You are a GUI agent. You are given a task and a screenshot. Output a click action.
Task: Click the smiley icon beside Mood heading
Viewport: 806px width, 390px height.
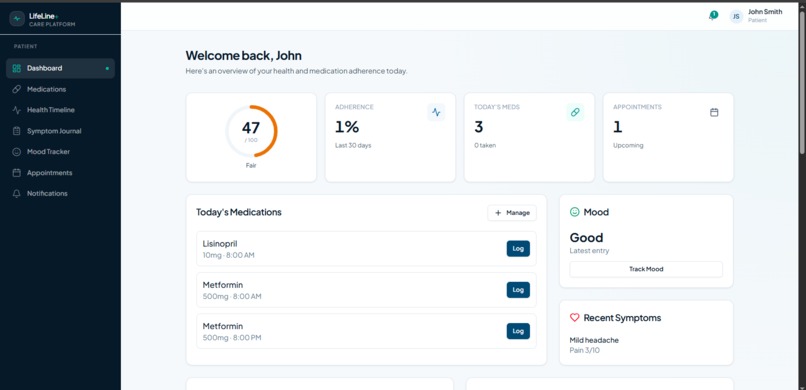click(x=575, y=212)
